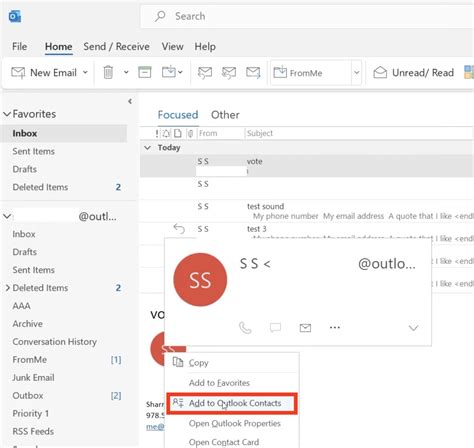Screen dimensions: 474x448
Task: Open Move dropdown arrow
Action: point(180,72)
